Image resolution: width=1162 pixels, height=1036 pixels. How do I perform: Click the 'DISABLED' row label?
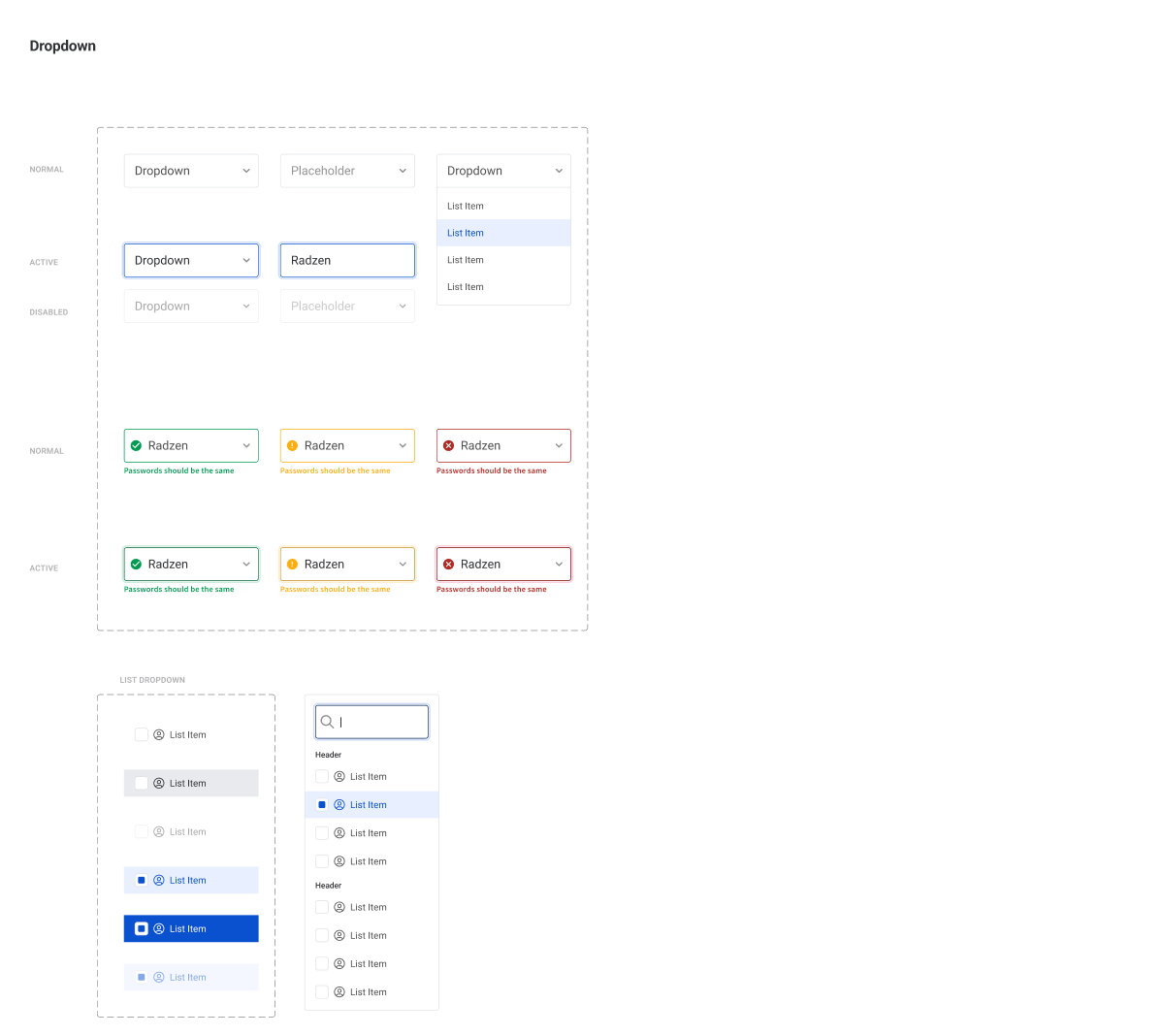[48, 312]
